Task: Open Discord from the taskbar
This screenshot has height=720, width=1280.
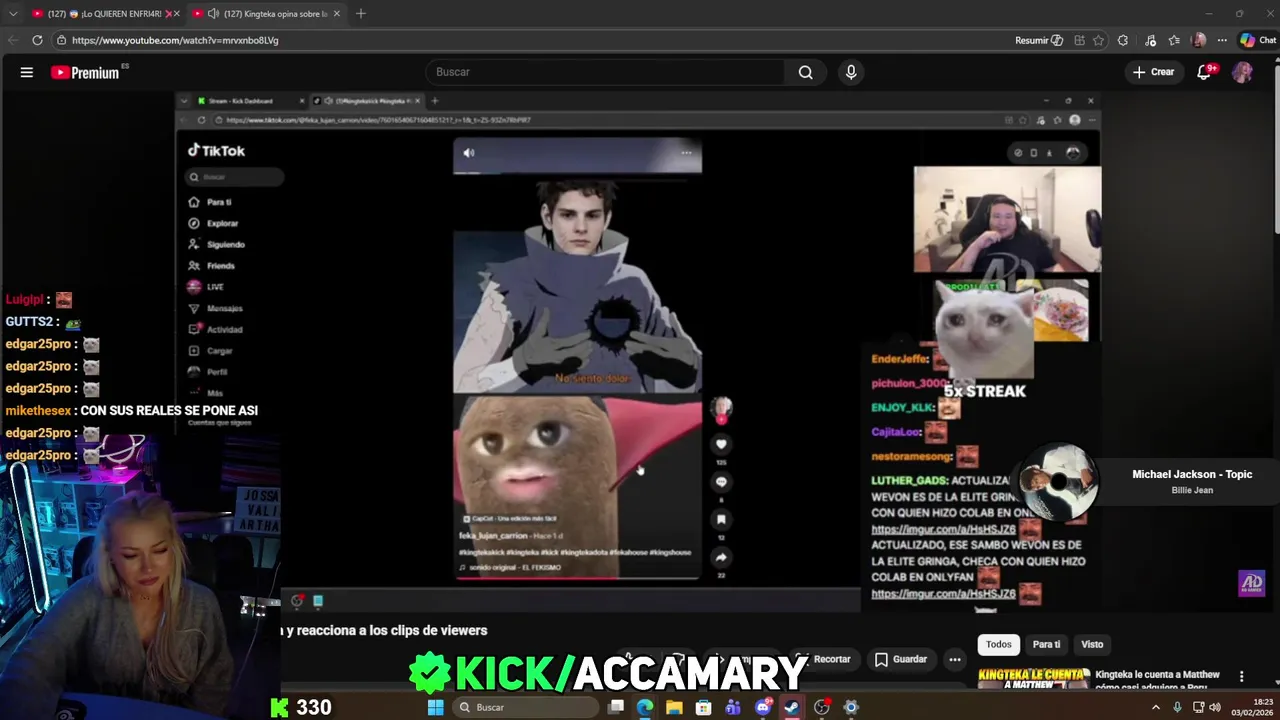Action: coord(763,707)
